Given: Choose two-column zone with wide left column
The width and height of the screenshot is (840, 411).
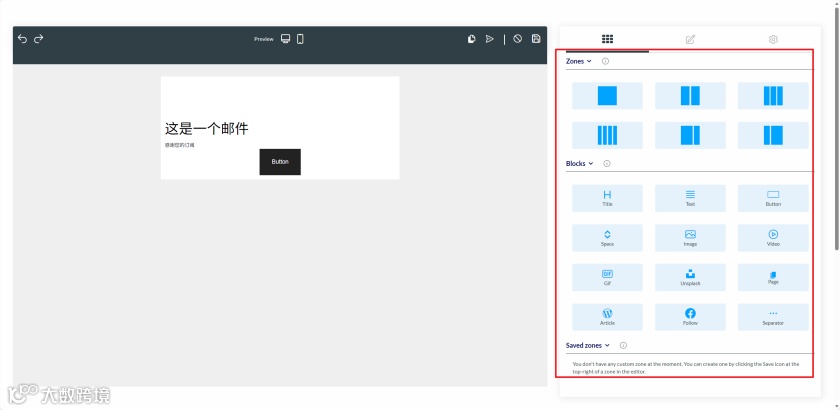Looking at the screenshot, I should (x=690, y=136).
